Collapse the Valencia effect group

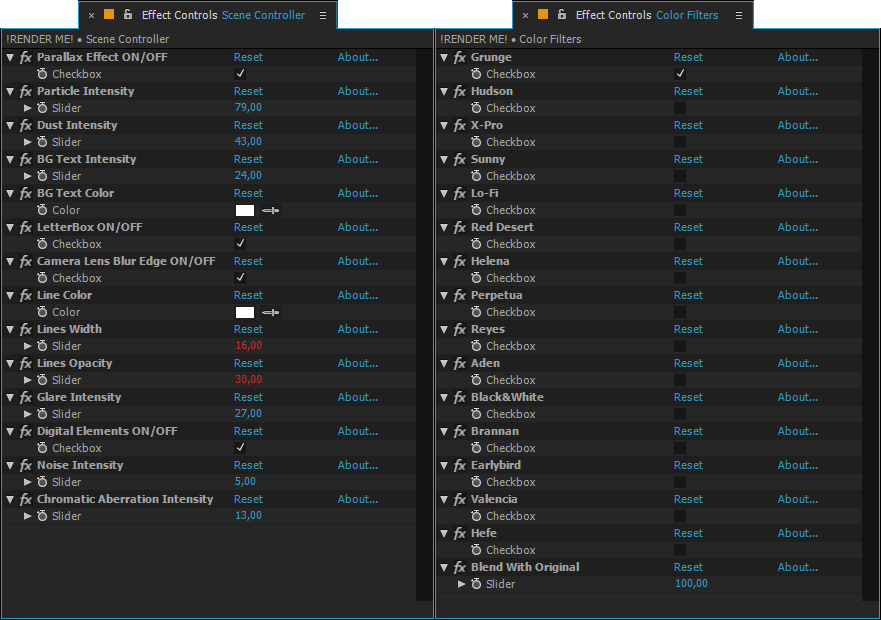[x=444, y=499]
